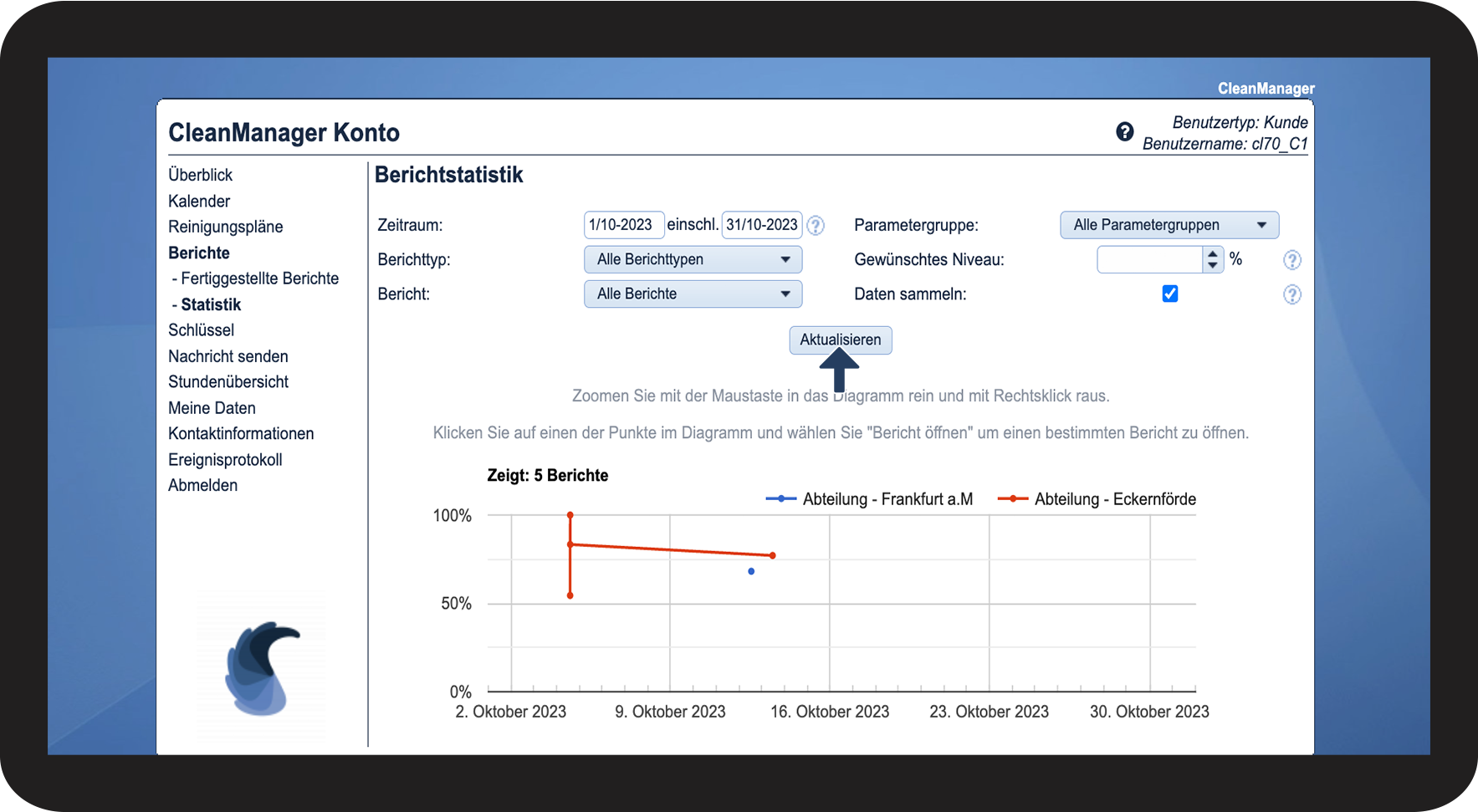Uncheck the Daten sammeln checkbox
The image size is (1478, 812).
pos(1170,294)
